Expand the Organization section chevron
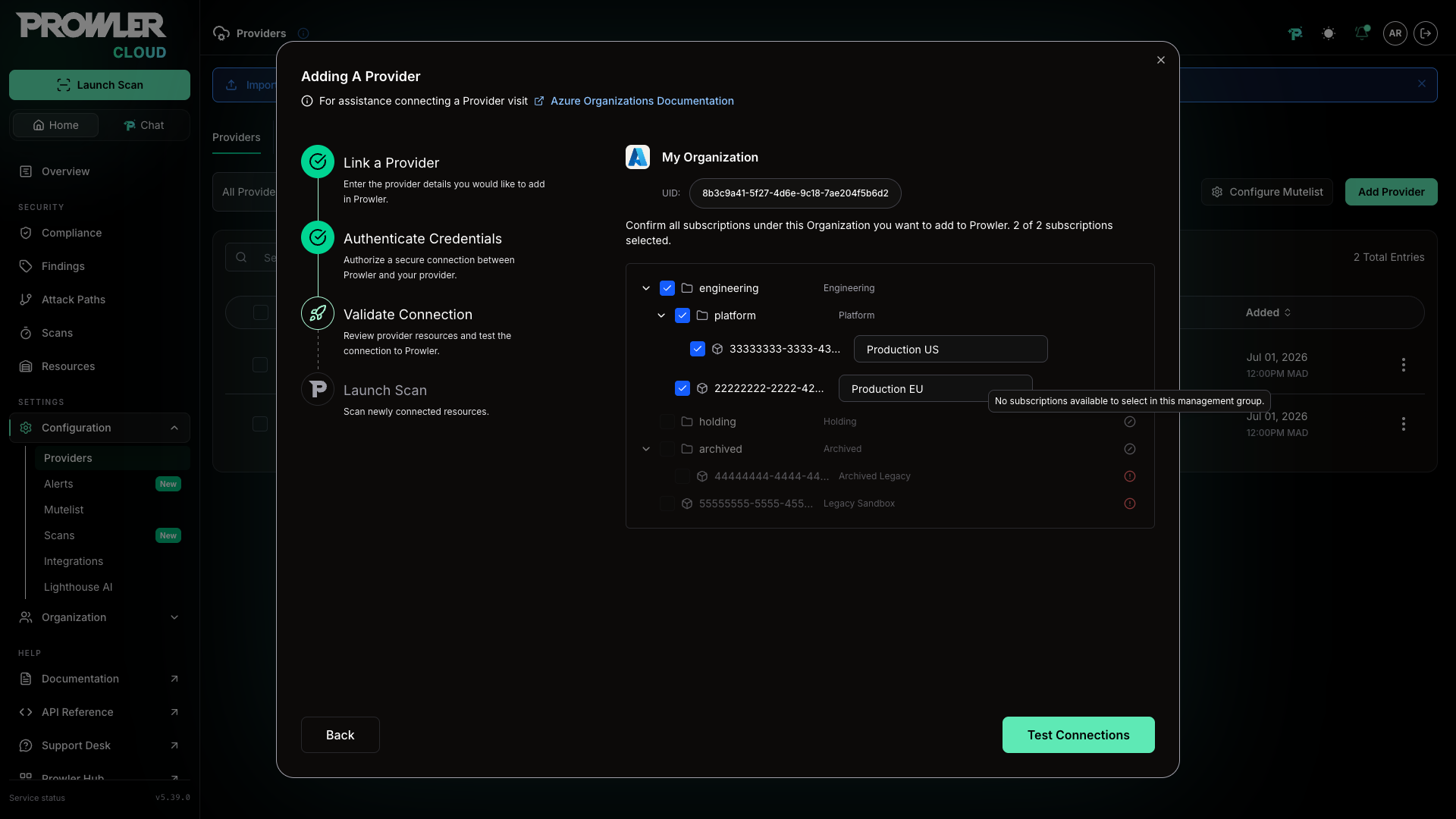 pos(174,617)
